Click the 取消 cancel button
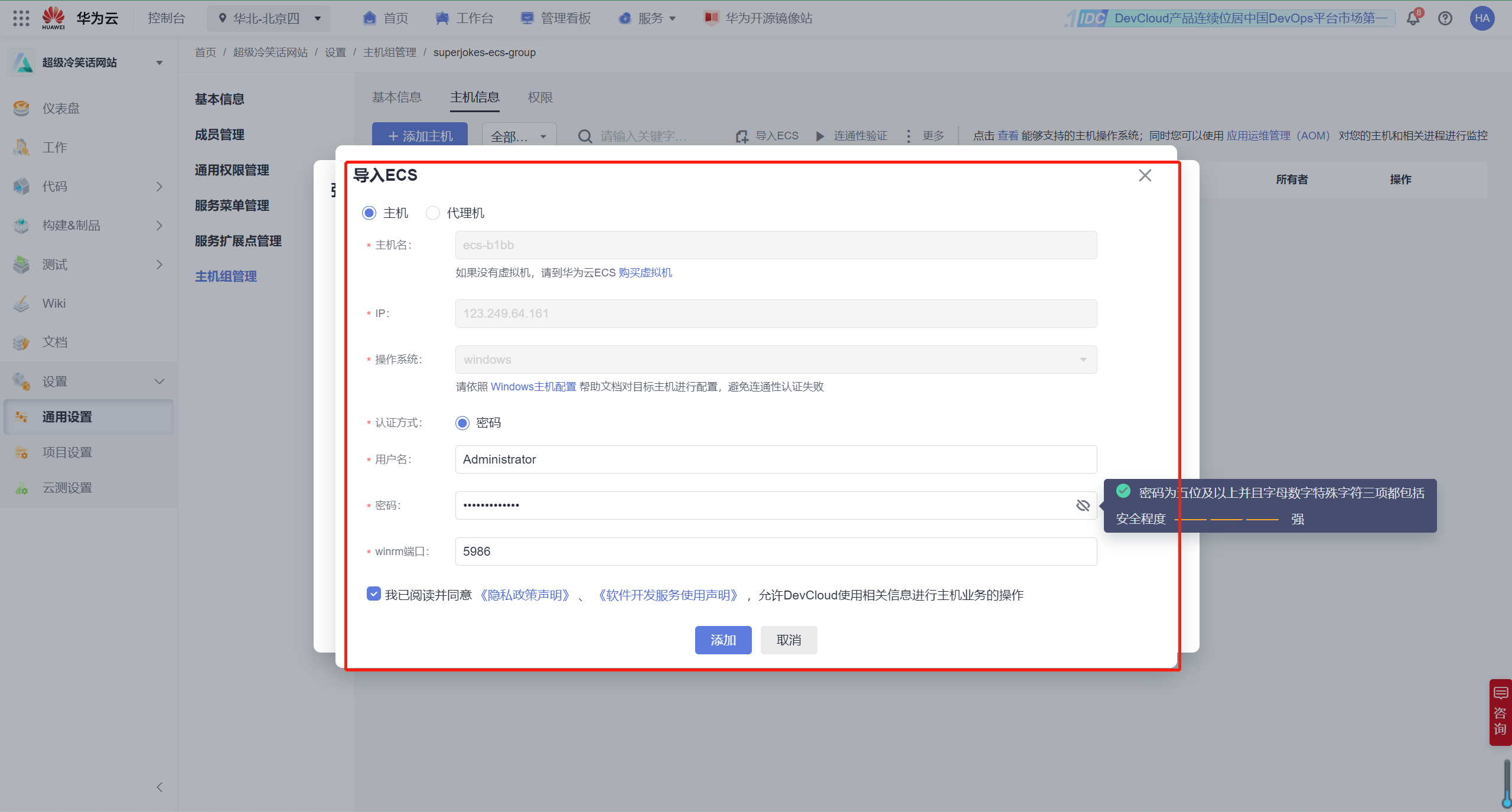Image resolution: width=1512 pixels, height=812 pixels. click(x=789, y=640)
